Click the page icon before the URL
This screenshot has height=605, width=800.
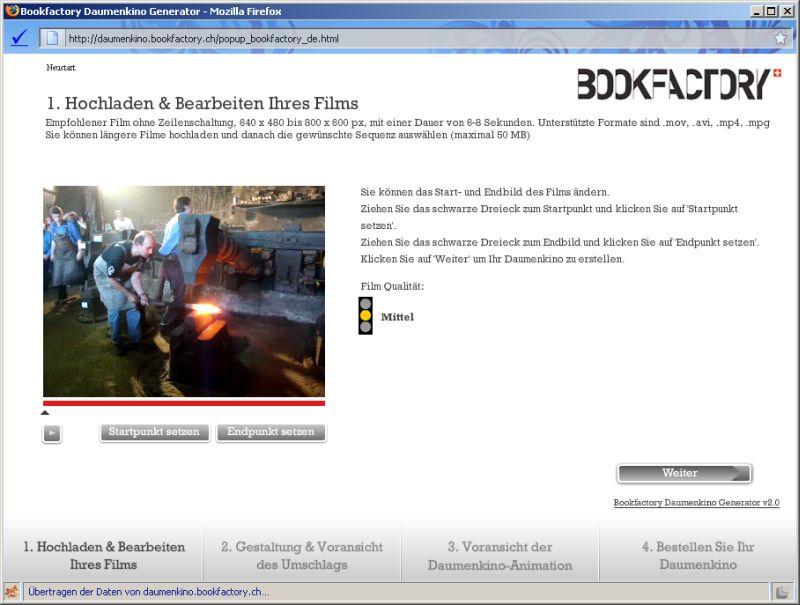tap(52, 38)
